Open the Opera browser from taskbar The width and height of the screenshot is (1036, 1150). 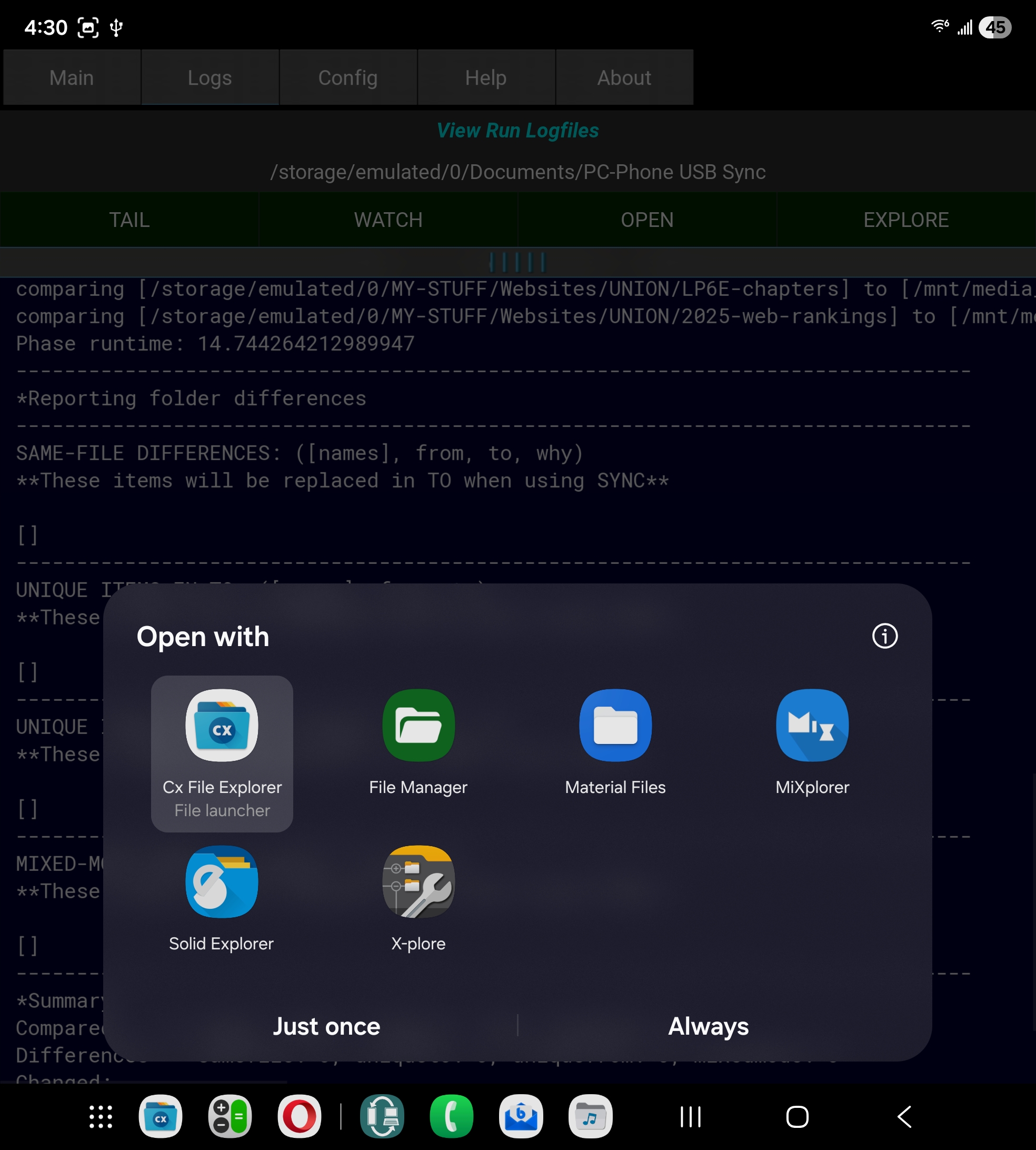click(x=300, y=1116)
